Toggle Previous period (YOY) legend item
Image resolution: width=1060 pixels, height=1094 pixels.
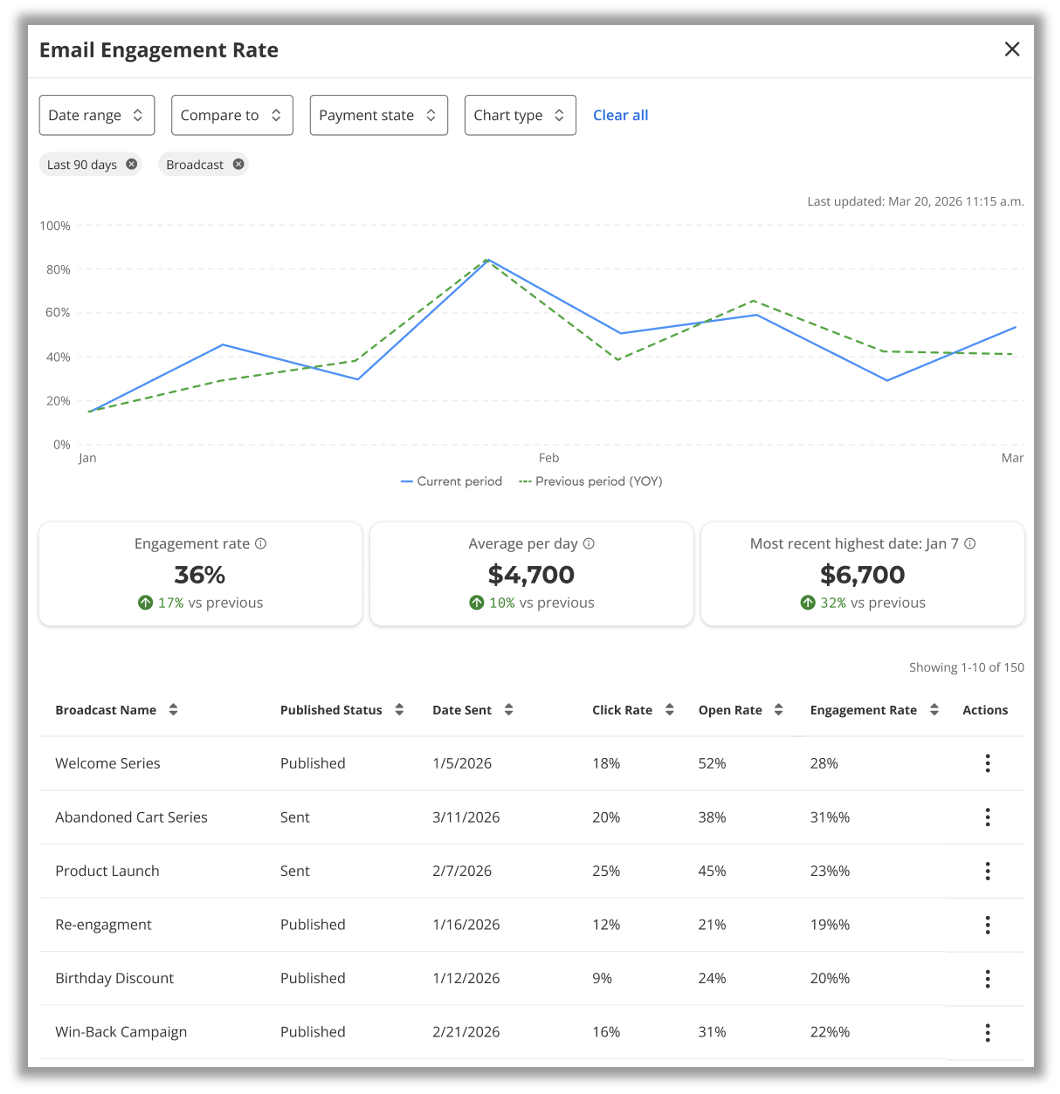coord(590,482)
